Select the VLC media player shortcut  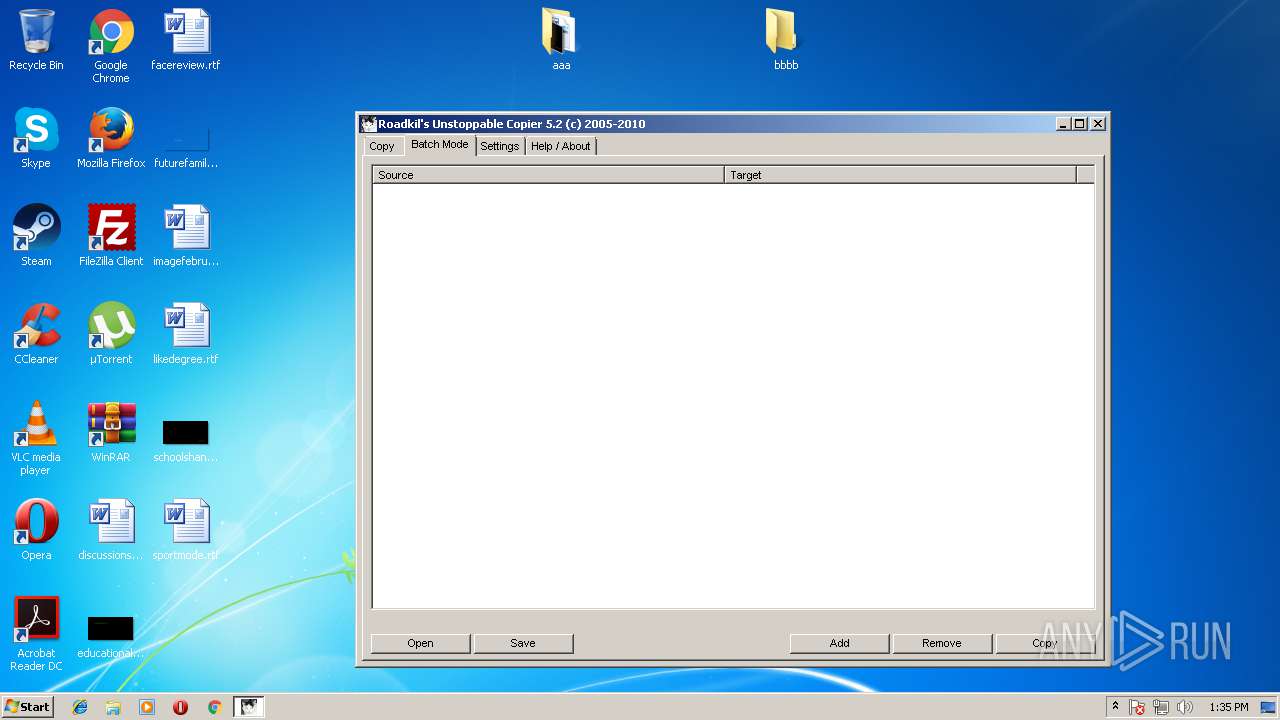[36, 438]
